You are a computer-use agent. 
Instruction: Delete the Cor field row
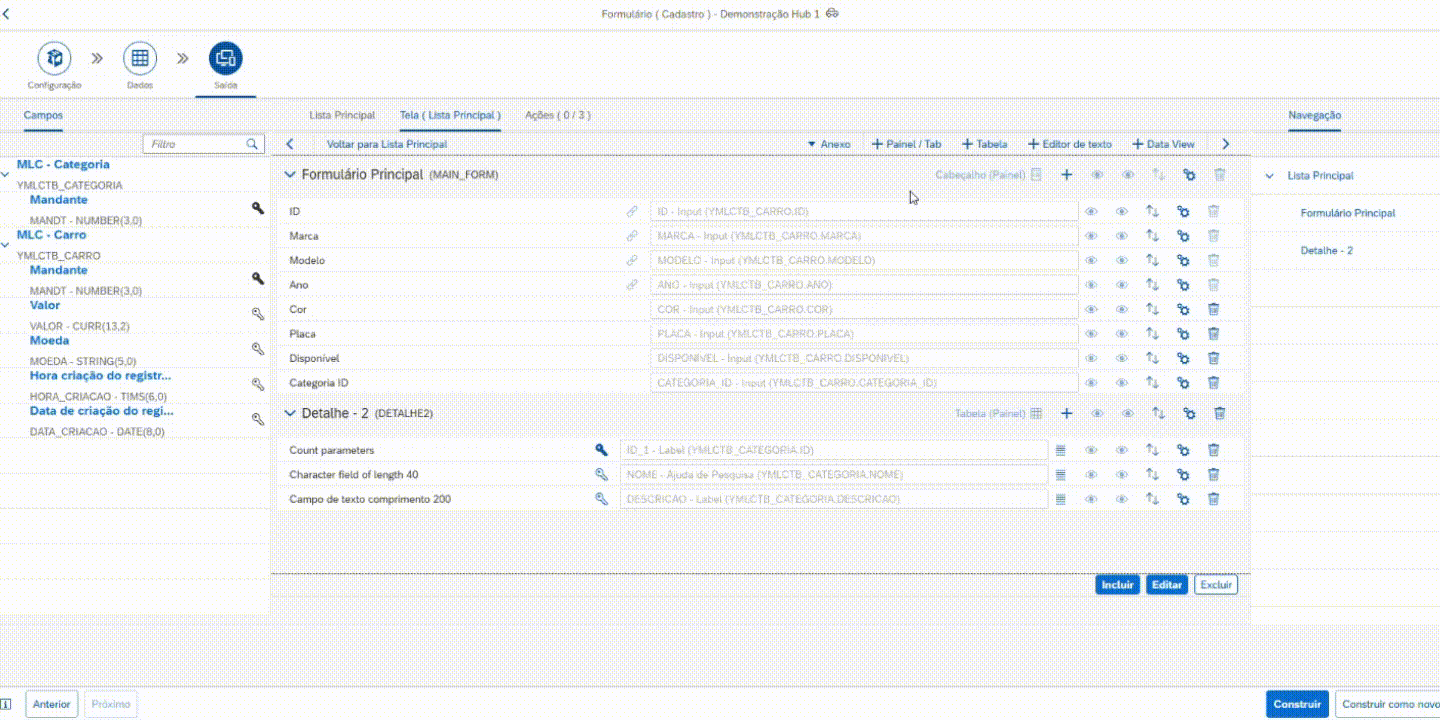(x=1213, y=309)
